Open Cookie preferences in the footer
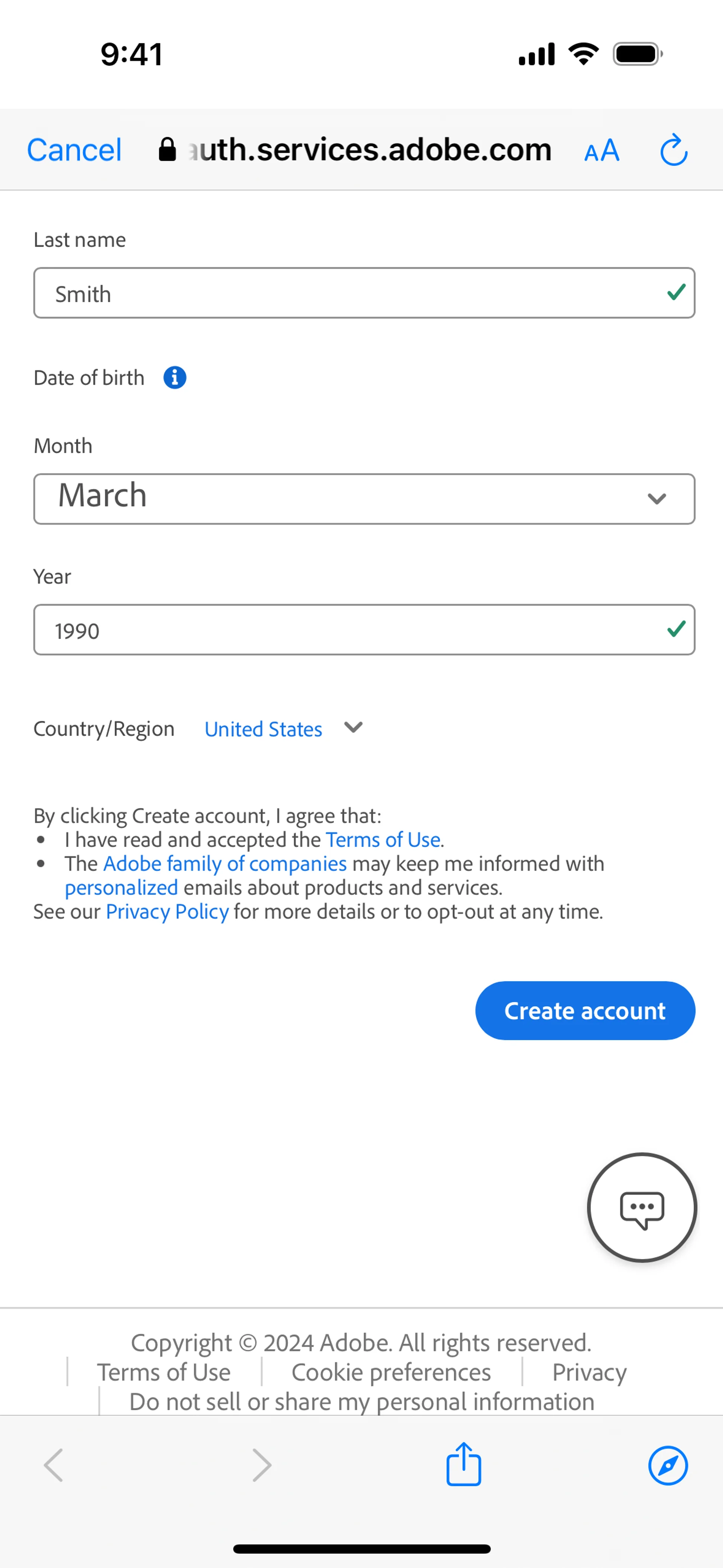 coord(391,1372)
